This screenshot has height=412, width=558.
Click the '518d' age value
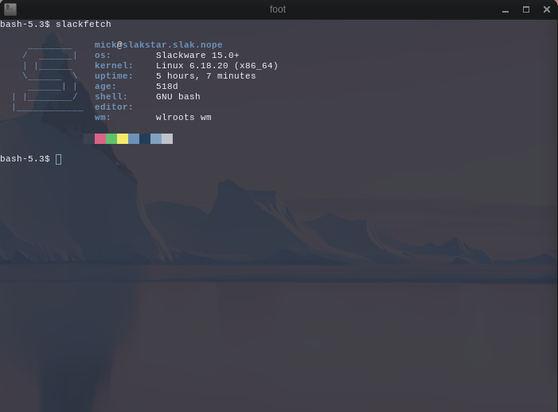(167, 86)
